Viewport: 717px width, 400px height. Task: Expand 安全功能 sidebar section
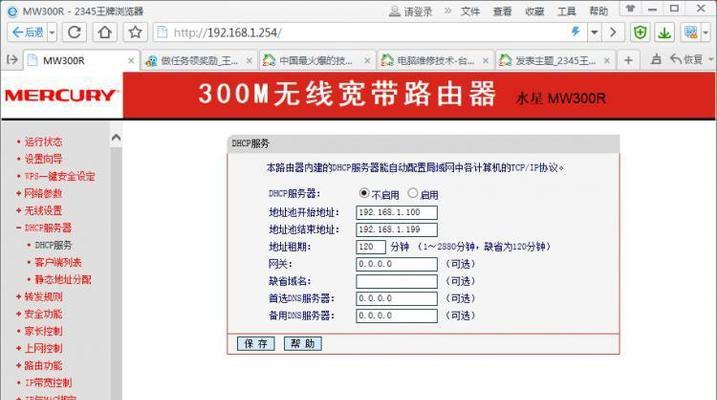pos(43,314)
